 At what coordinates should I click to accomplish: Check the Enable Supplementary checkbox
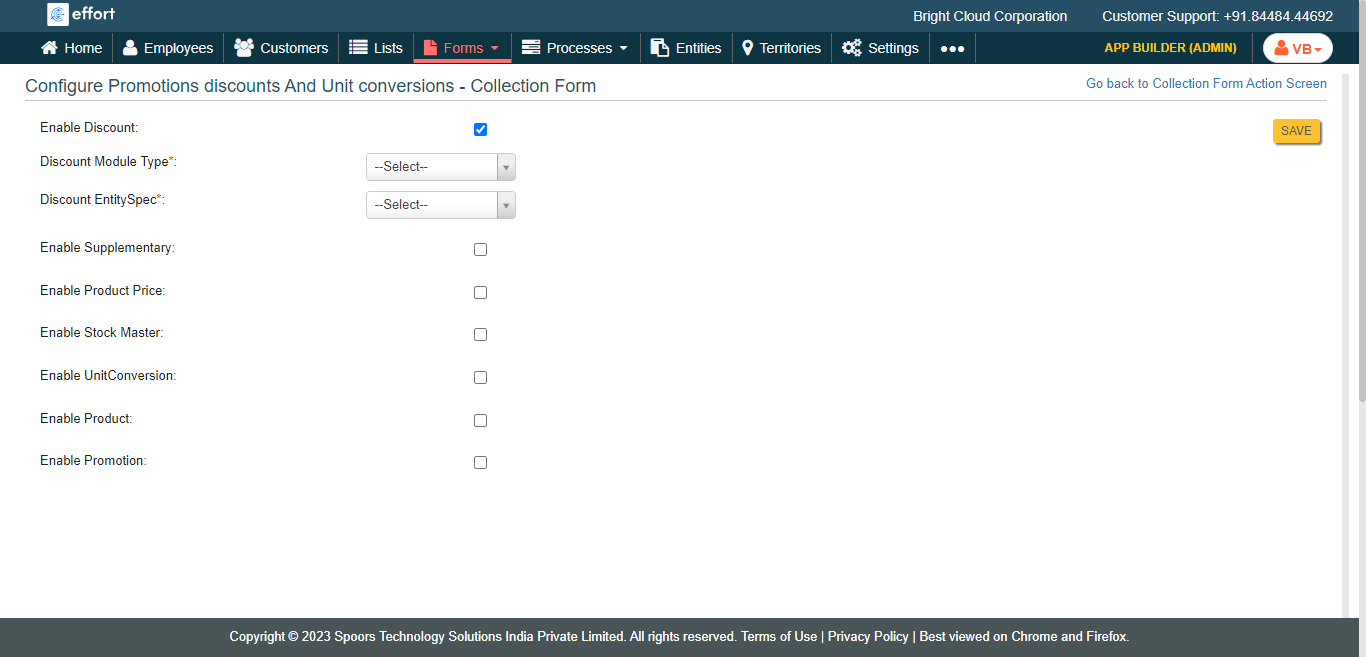tap(480, 250)
